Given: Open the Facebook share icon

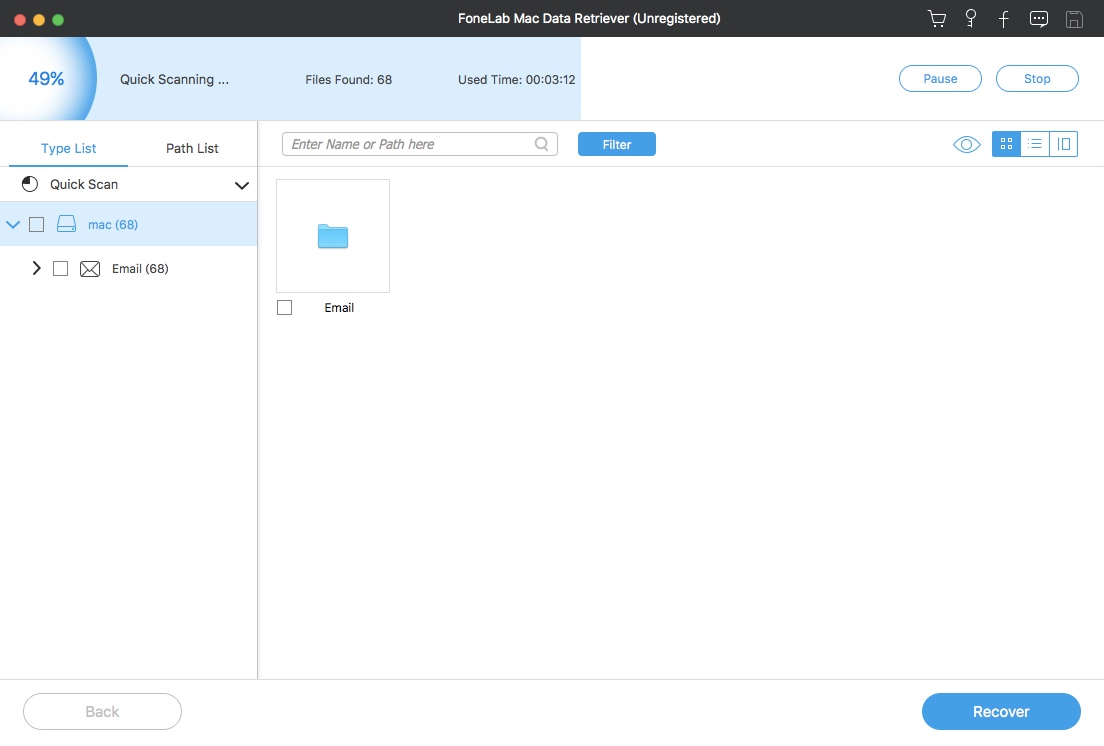Looking at the screenshot, I should (1004, 19).
